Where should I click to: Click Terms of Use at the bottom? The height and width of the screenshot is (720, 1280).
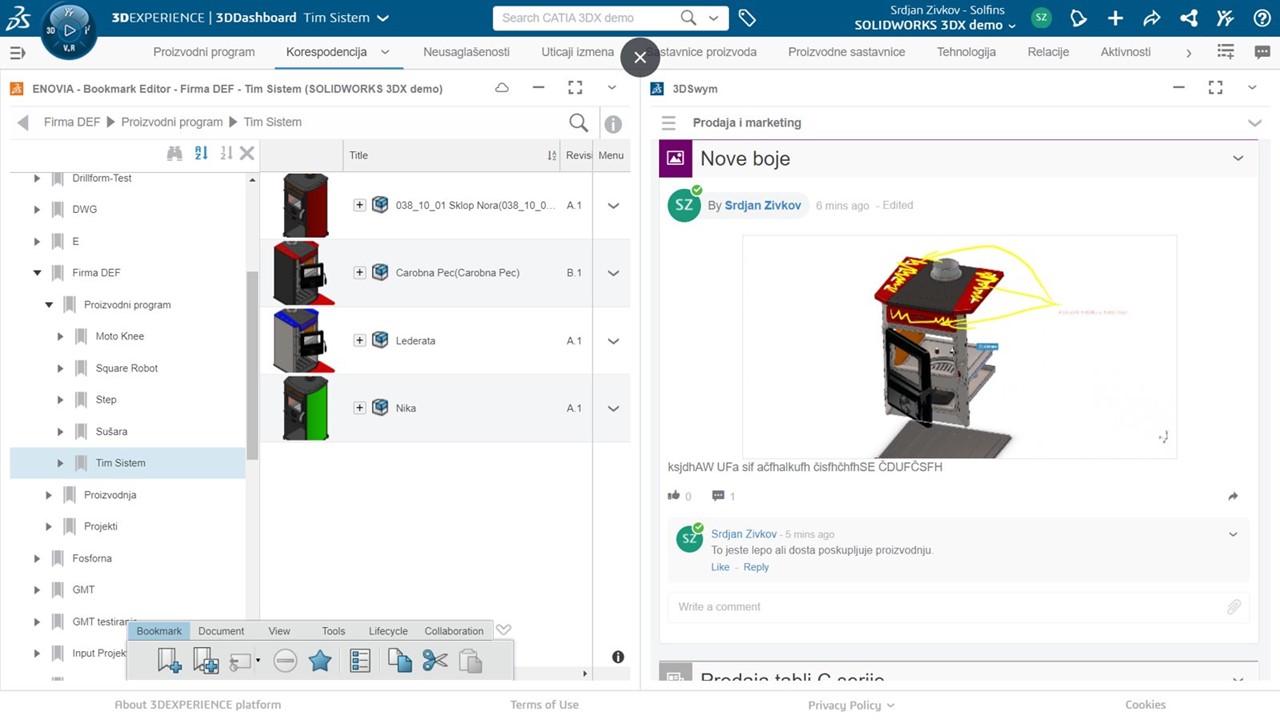pyautogui.click(x=544, y=704)
